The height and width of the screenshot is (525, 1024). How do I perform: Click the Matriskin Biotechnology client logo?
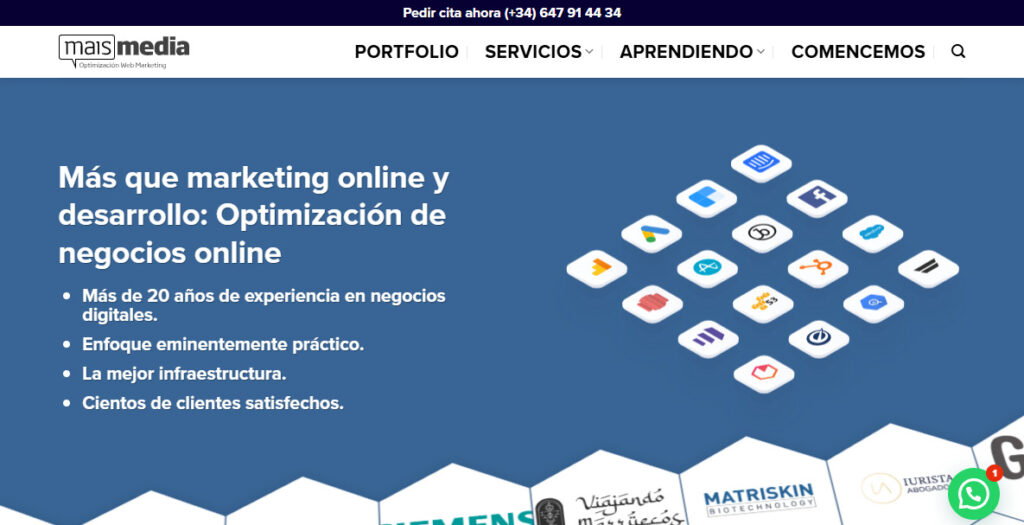tap(760, 500)
